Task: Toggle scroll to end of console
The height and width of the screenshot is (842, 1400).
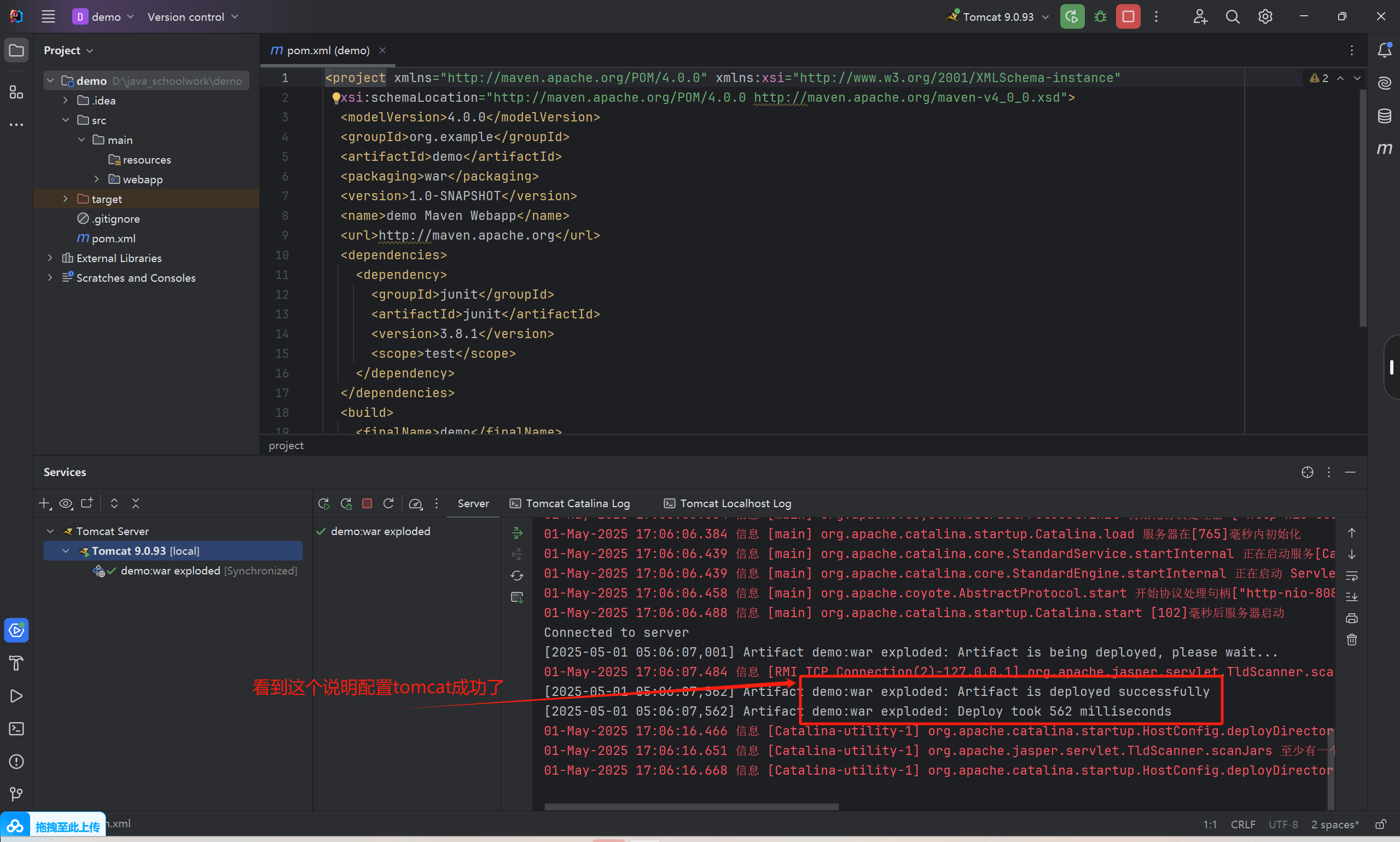Action: [x=1352, y=597]
